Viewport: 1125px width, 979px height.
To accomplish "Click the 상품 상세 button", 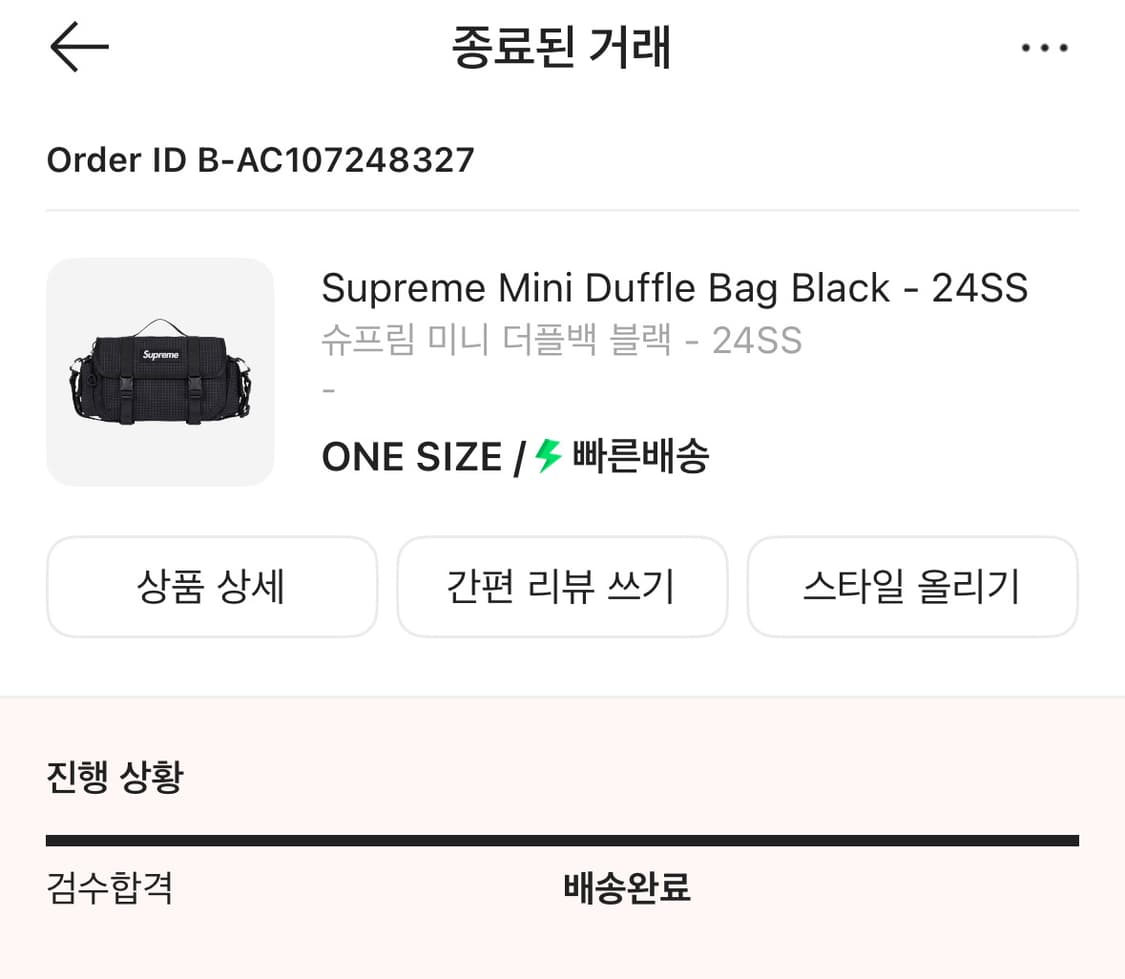I will coord(212,587).
